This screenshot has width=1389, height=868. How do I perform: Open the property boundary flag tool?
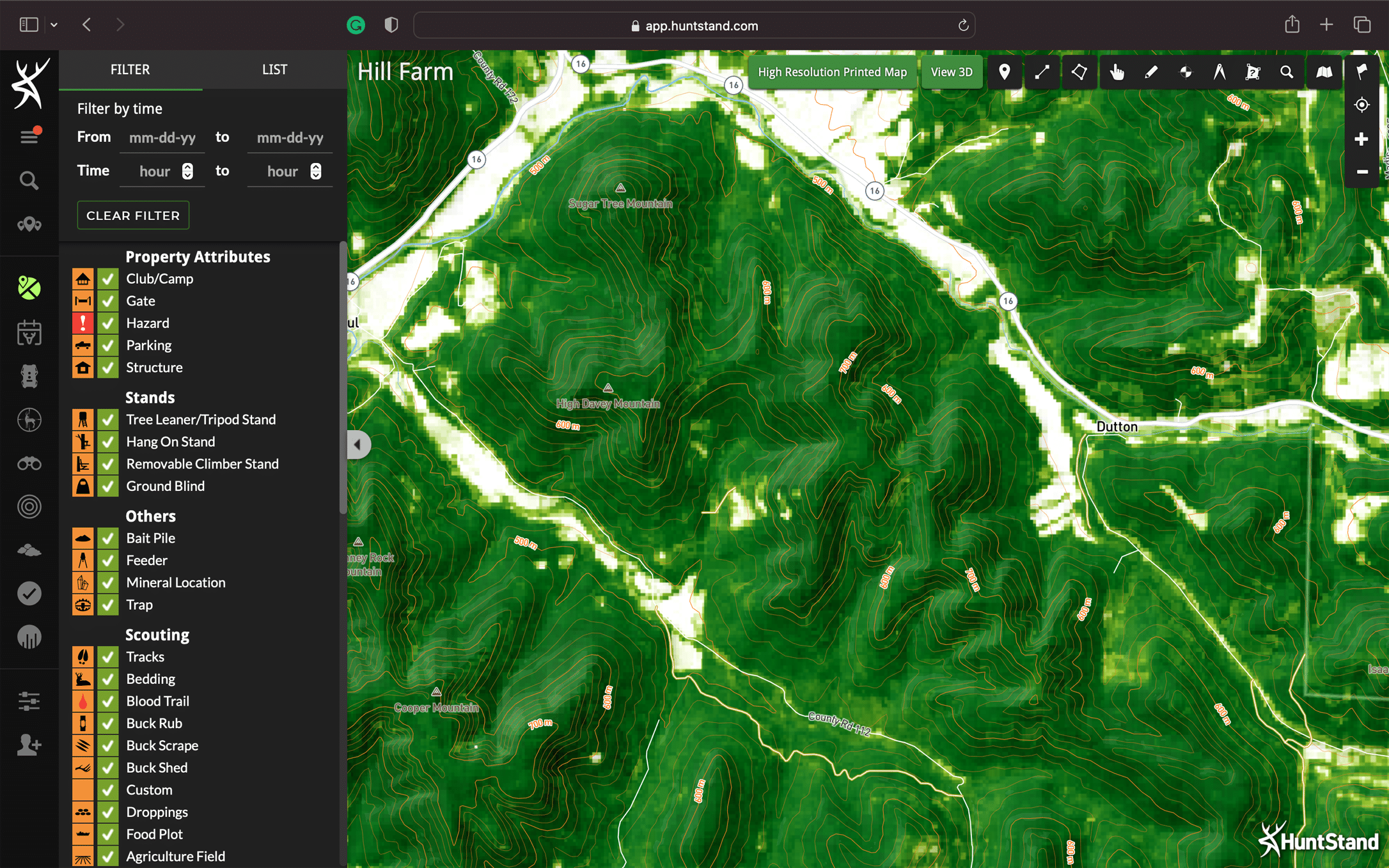(1253, 72)
